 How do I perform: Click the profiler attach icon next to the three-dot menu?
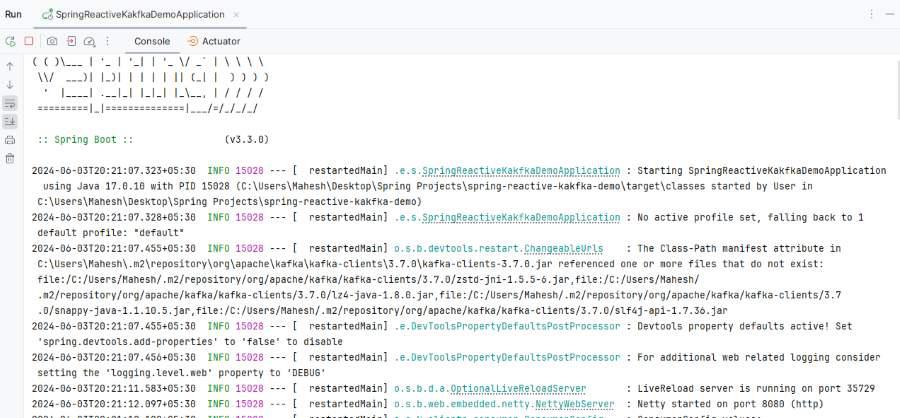click(x=89, y=41)
